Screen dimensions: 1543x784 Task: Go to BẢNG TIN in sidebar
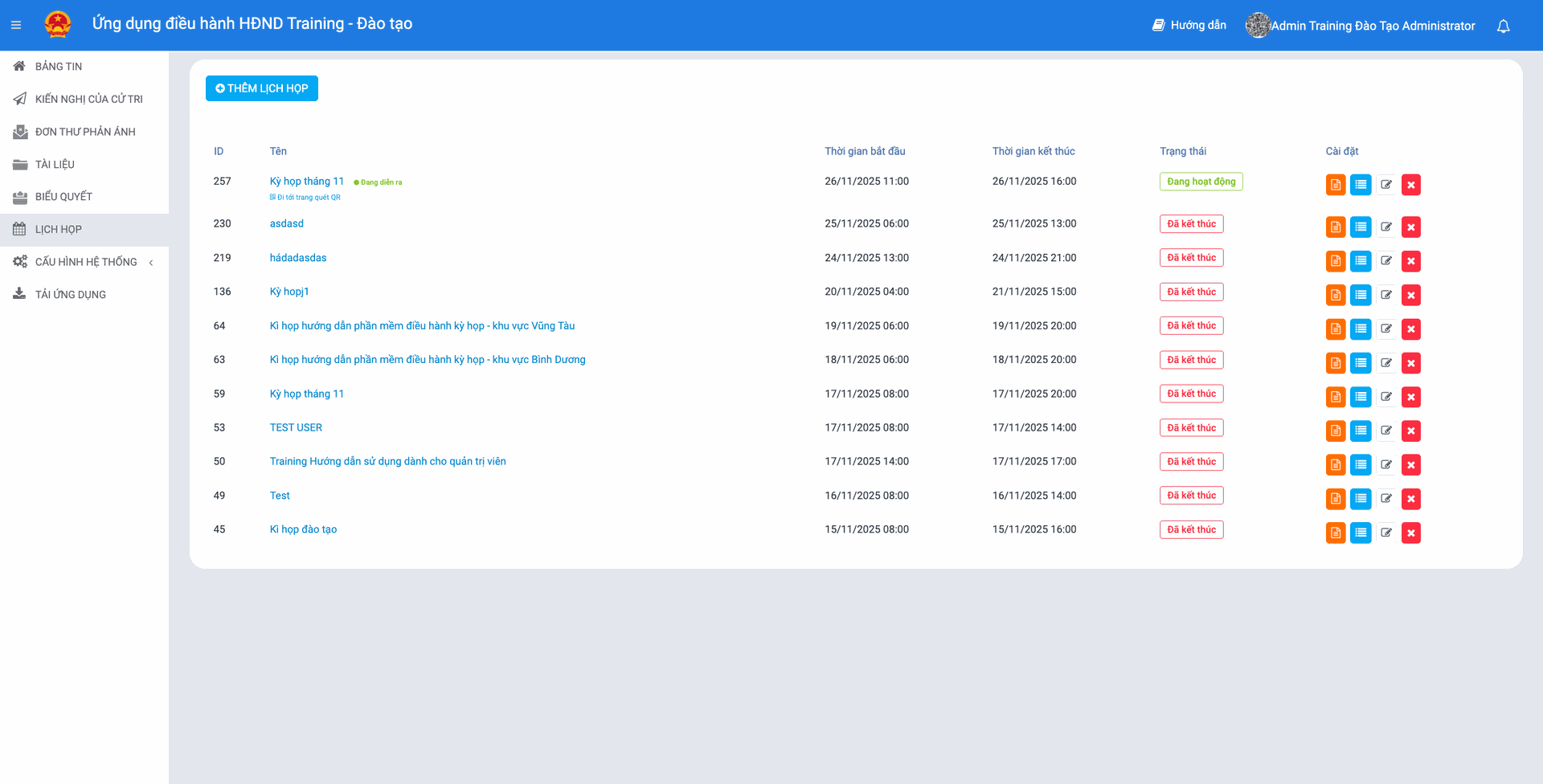pos(58,67)
